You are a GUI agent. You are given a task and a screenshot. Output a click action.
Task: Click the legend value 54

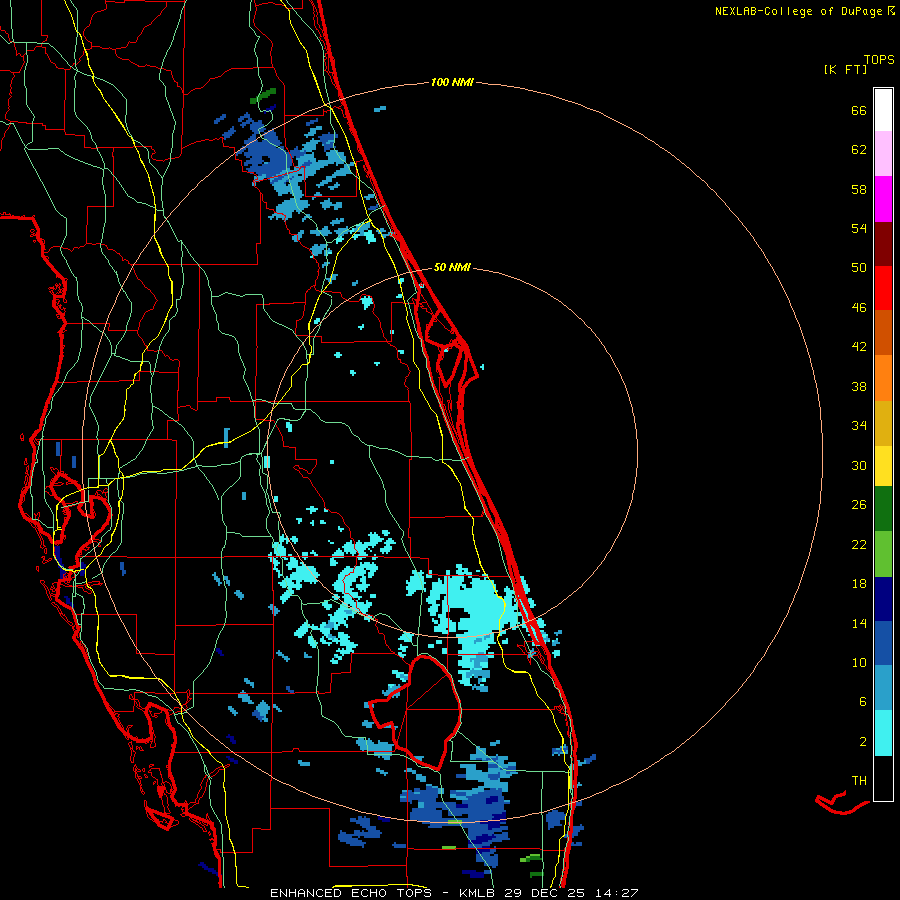click(859, 228)
